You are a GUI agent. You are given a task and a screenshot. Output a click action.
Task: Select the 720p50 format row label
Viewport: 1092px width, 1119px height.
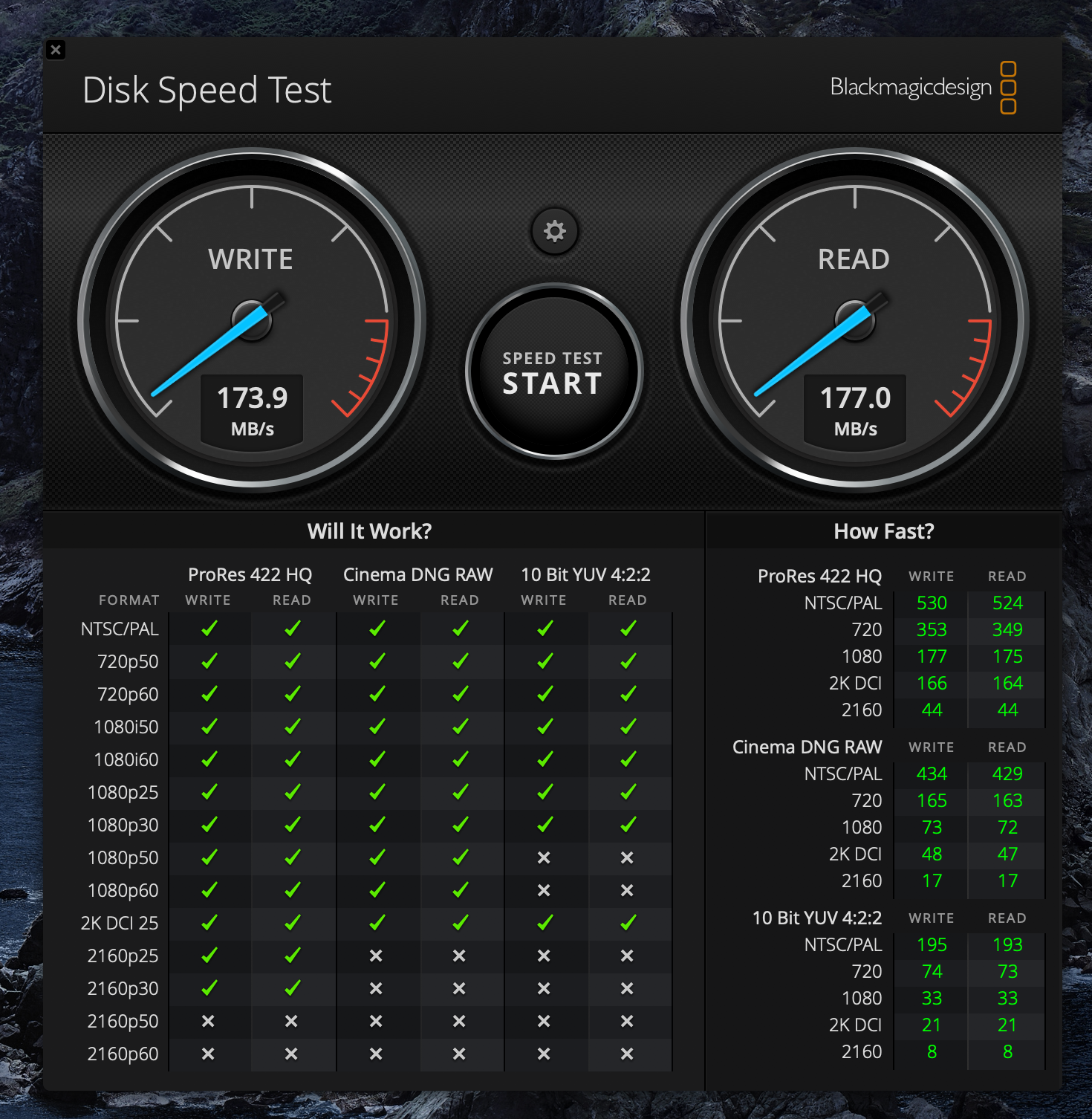[128, 661]
